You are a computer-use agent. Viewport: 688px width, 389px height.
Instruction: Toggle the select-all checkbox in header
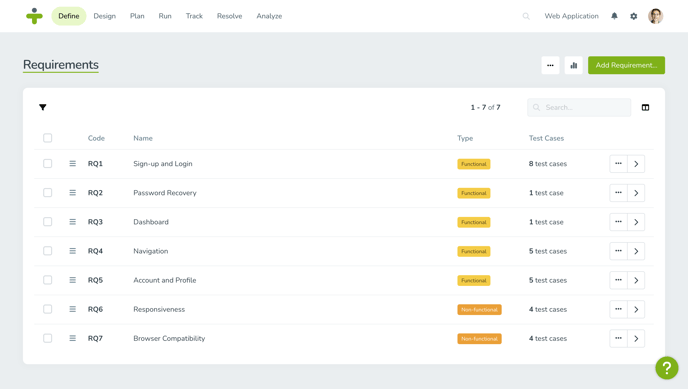(x=47, y=138)
